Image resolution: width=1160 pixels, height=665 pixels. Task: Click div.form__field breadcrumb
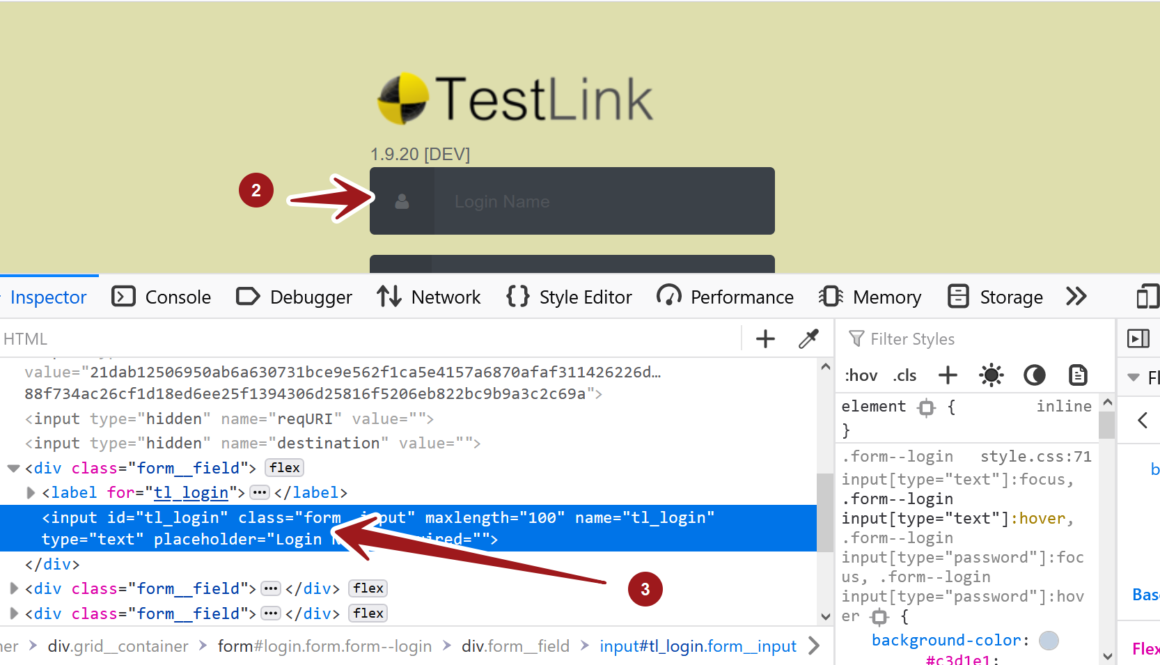click(515, 647)
